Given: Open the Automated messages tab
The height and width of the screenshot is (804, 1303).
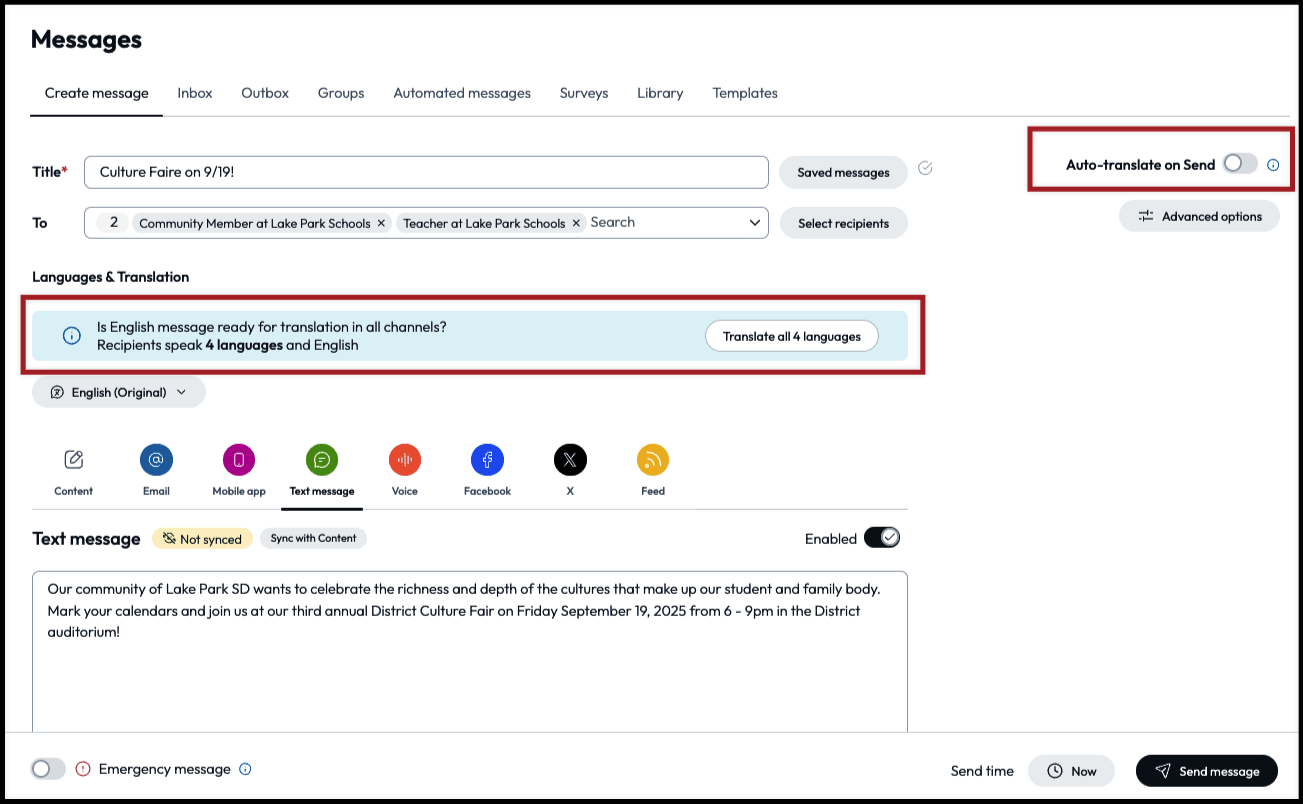Looking at the screenshot, I should click(x=461, y=93).
